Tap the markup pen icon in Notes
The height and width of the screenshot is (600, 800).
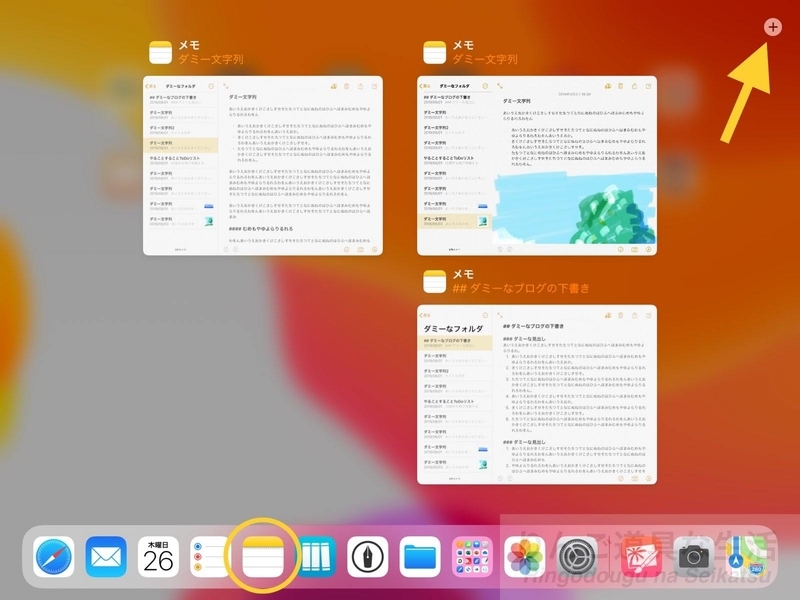click(x=500, y=87)
